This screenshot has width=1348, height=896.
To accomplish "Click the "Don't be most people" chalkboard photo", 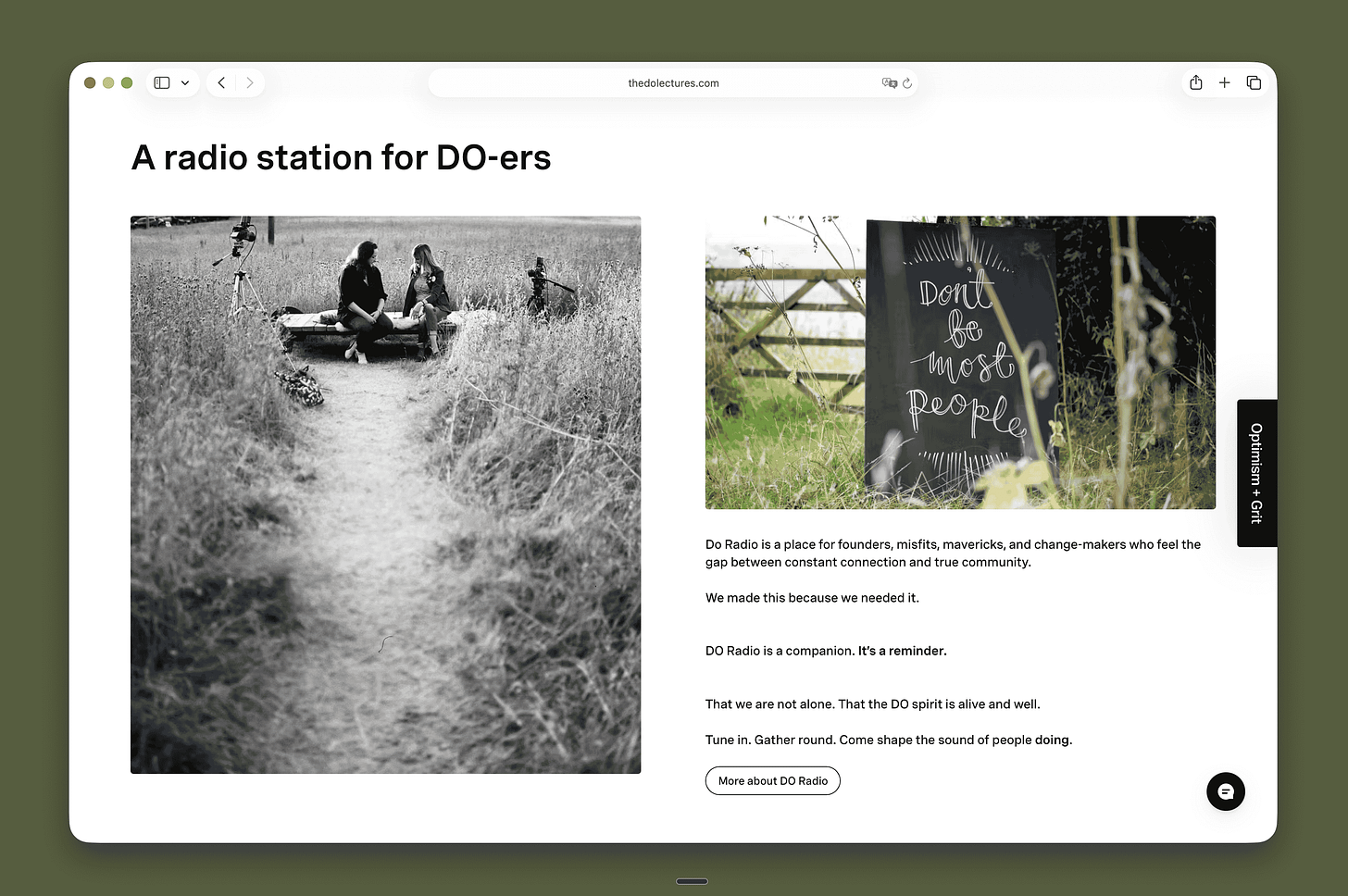I will [x=960, y=363].
